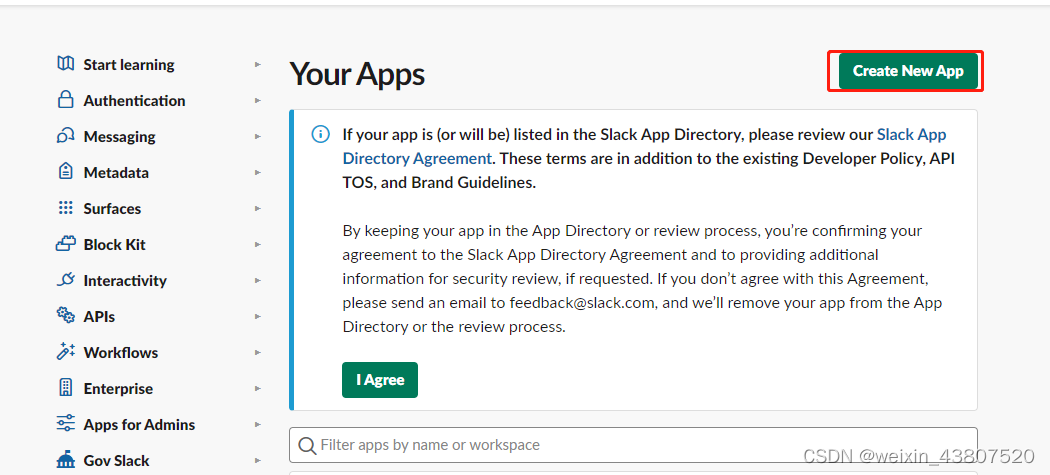1050x475 pixels.
Task: Expand the Messaging section arrow
Action: [x=258, y=137]
